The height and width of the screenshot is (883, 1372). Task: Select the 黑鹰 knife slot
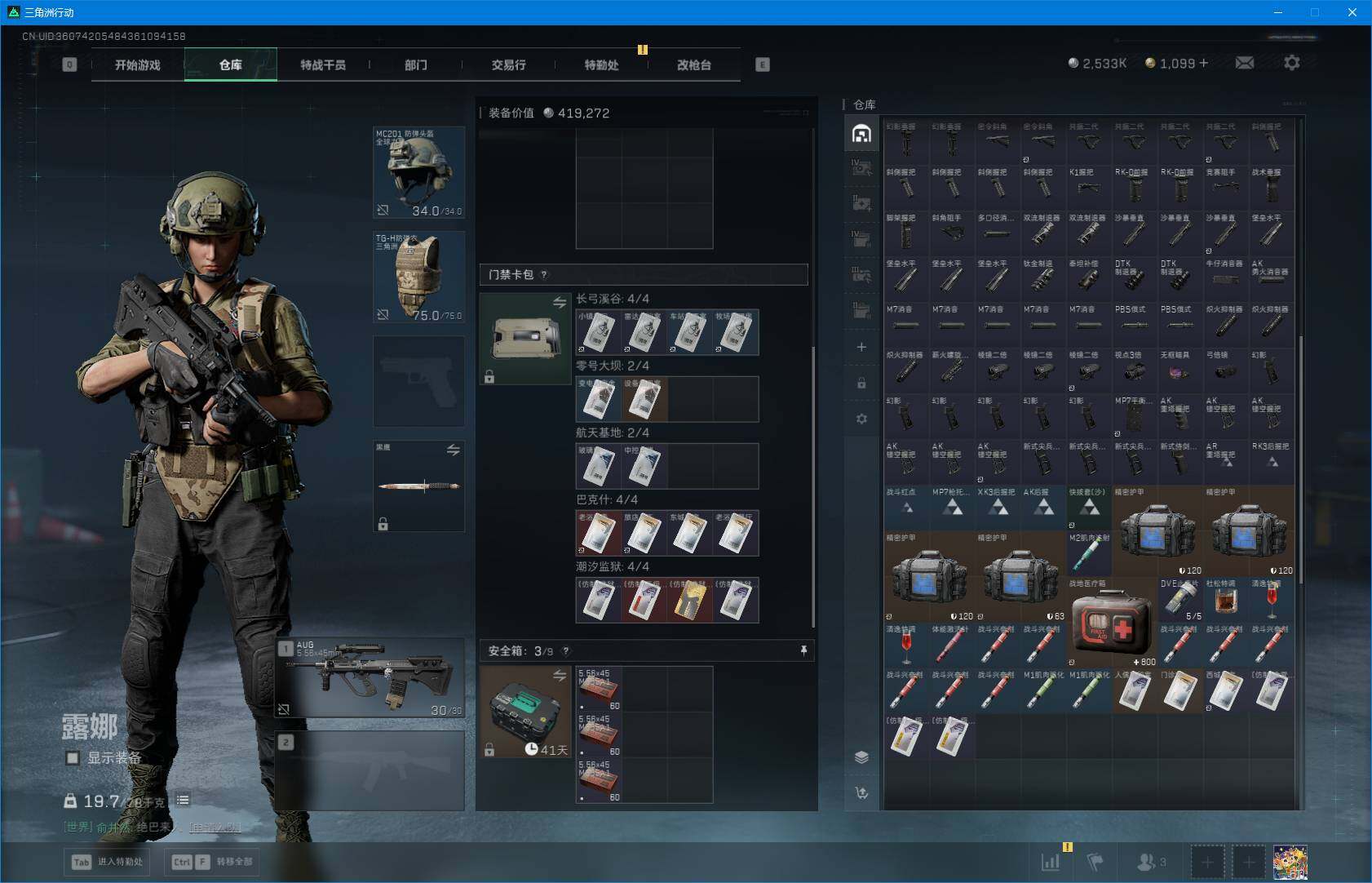(x=419, y=486)
